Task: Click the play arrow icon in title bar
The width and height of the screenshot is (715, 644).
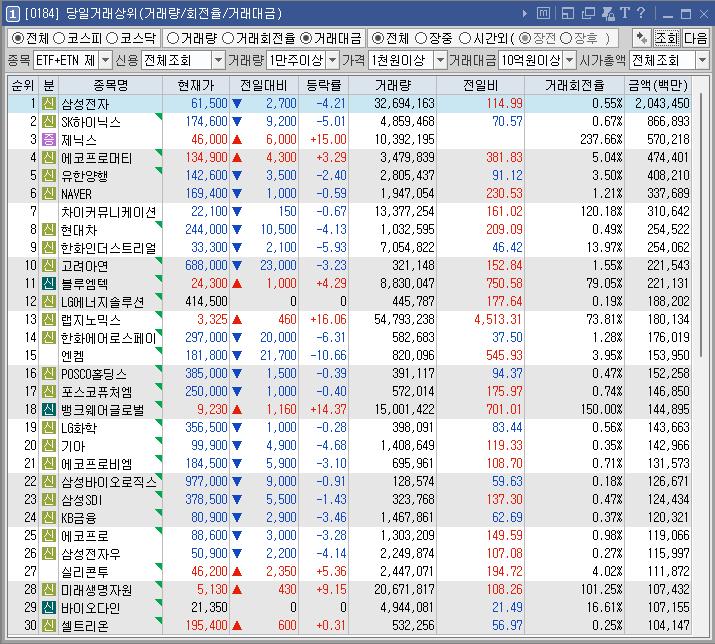Action: click(525, 14)
